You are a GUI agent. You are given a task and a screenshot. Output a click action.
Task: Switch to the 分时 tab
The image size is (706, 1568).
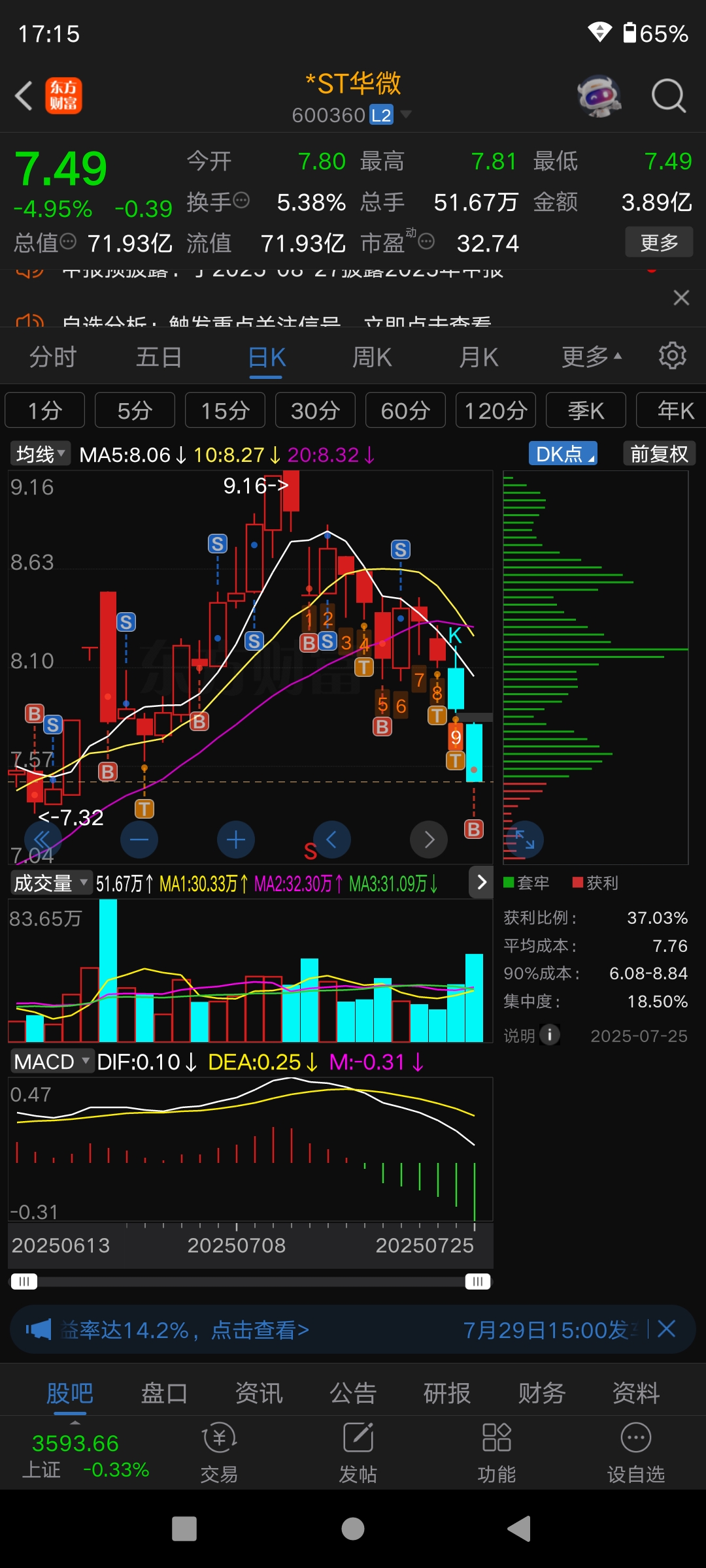point(53,357)
